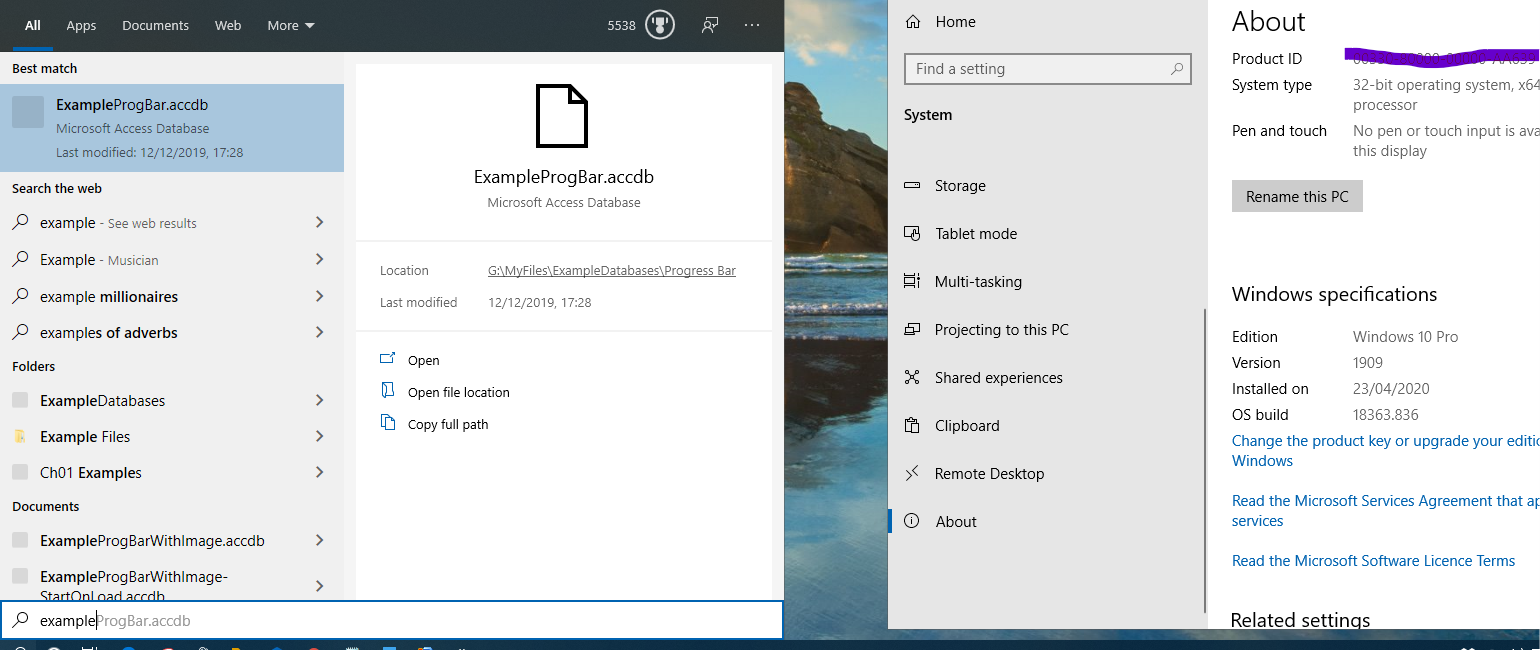Click the Open file location icon
Viewport: 1540px width, 650px height.
coord(388,391)
